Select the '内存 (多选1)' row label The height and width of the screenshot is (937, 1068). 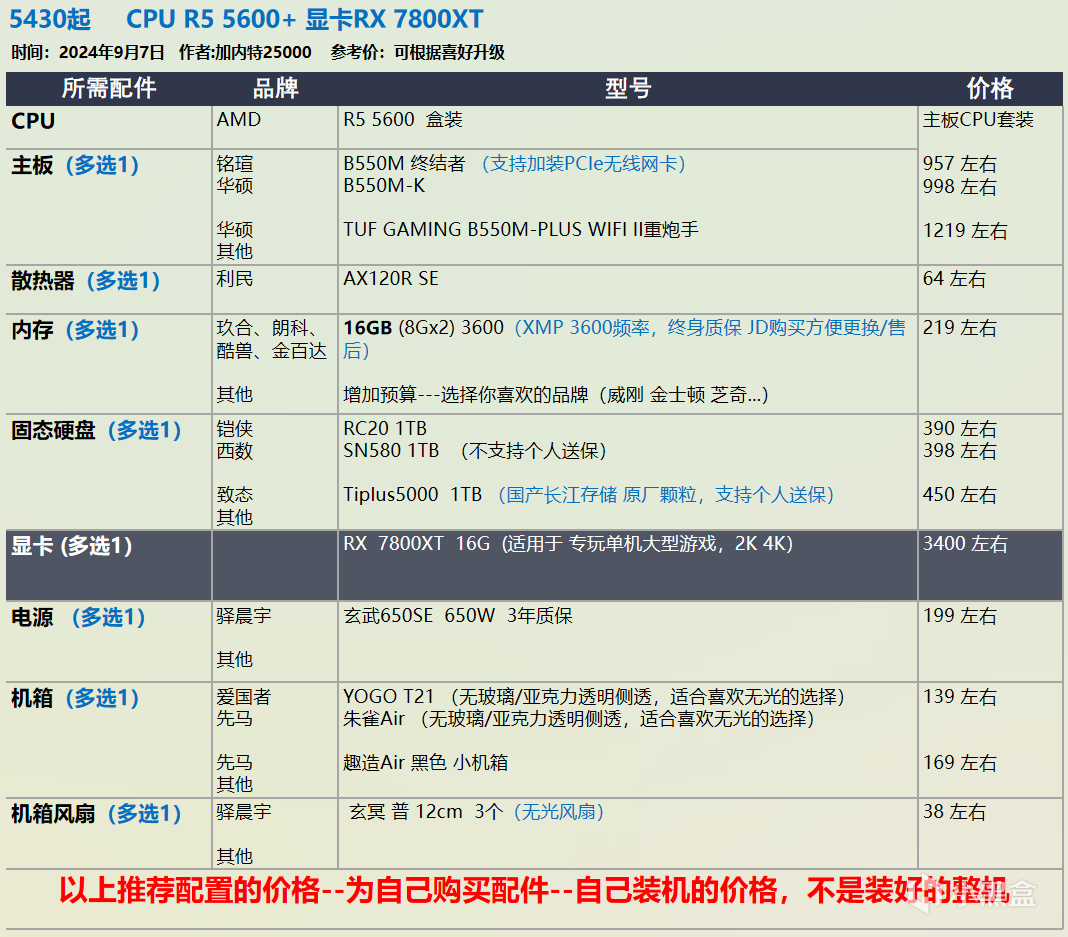pos(76,330)
